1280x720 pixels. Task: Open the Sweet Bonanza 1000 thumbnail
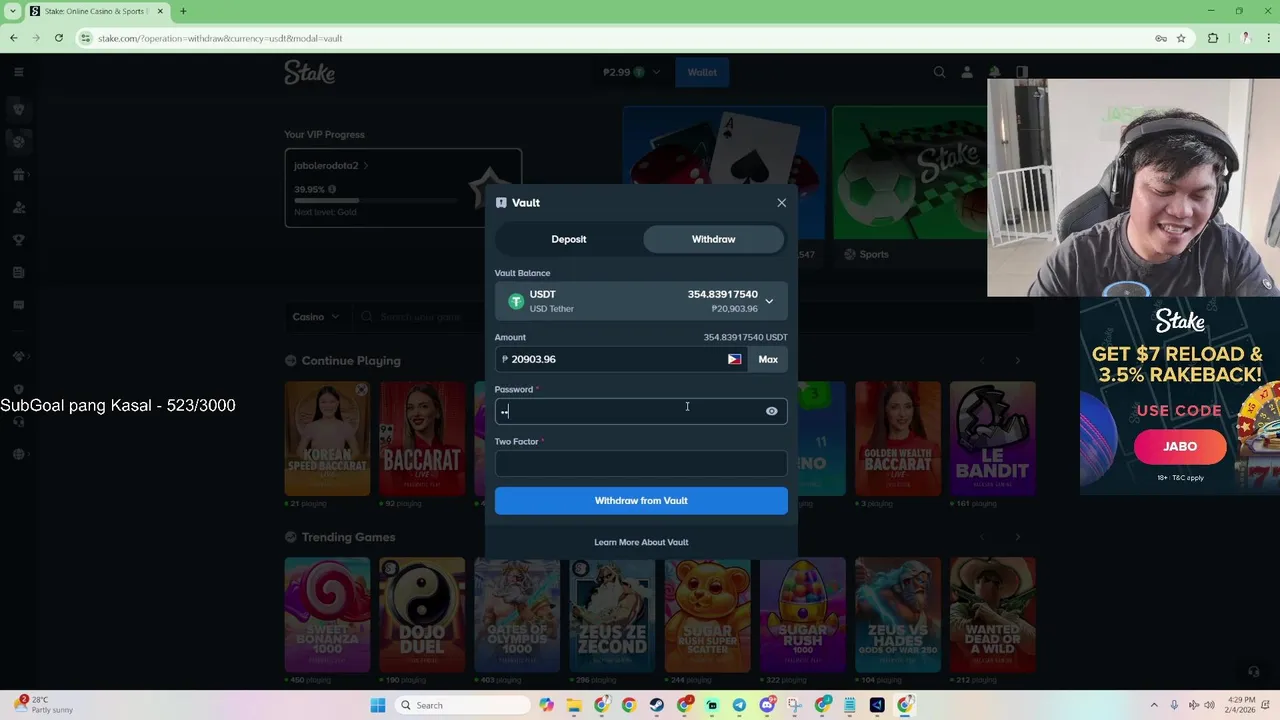(x=327, y=614)
